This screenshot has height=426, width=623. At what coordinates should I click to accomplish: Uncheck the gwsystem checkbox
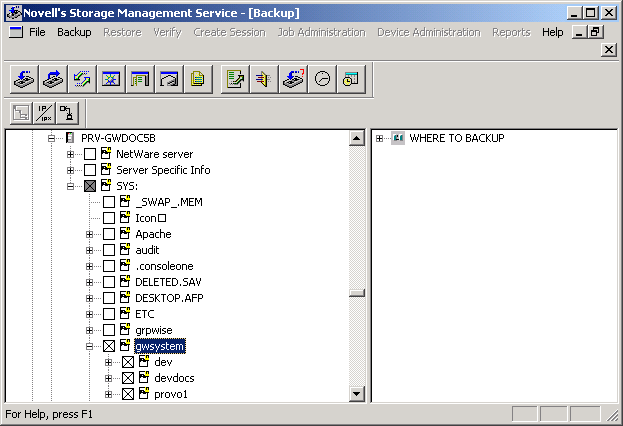tap(109, 346)
